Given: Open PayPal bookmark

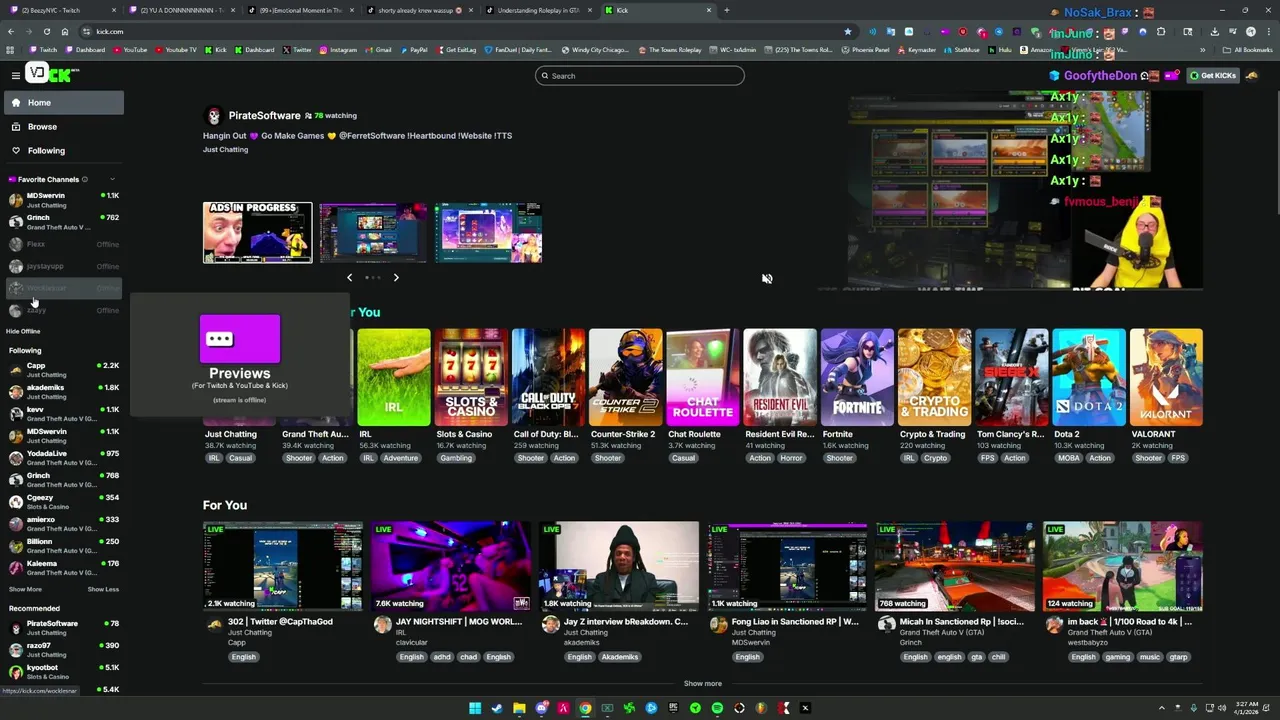Looking at the screenshot, I should pyautogui.click(x=414, y=50).
